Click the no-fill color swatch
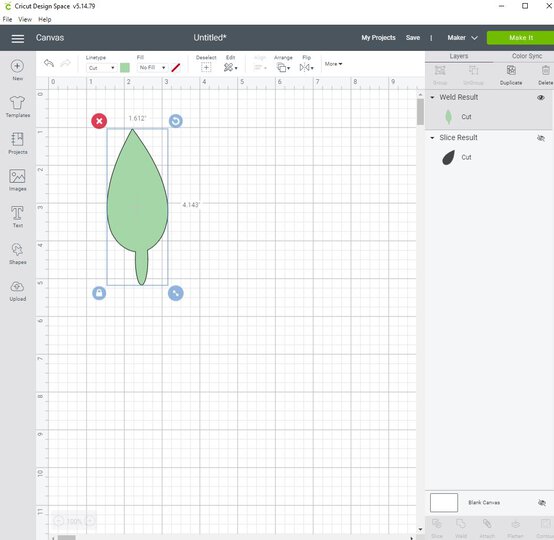This screenshot has width=554, height=540. (x=176, y=68)
